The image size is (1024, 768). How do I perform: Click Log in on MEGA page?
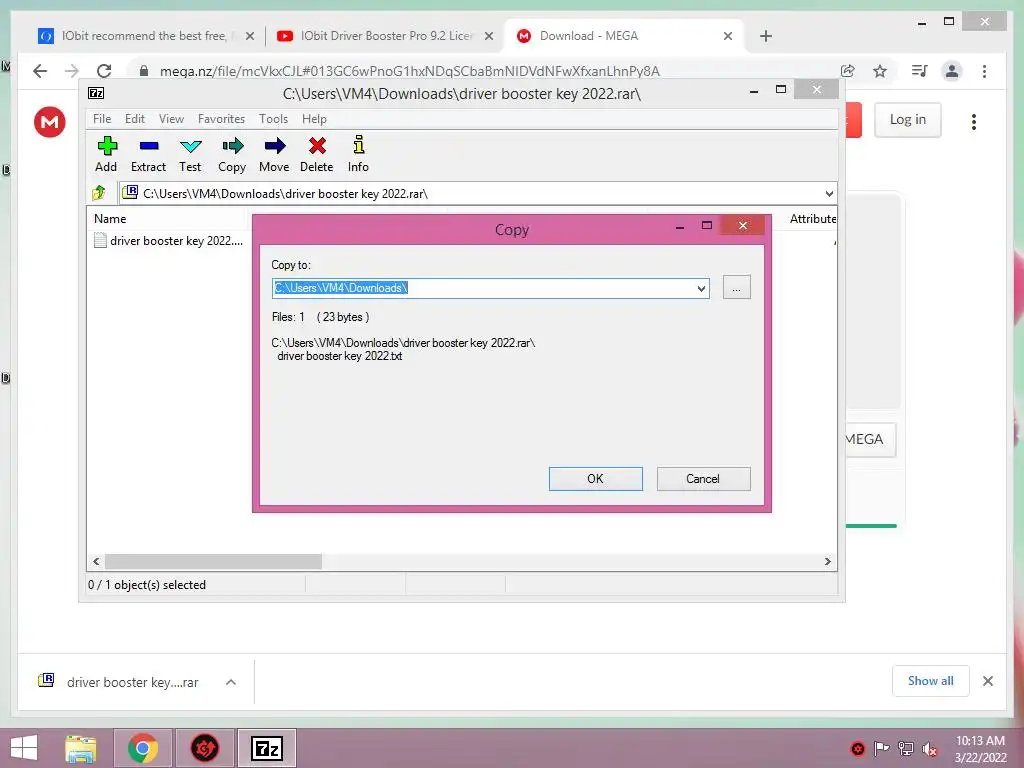(908, 120)
